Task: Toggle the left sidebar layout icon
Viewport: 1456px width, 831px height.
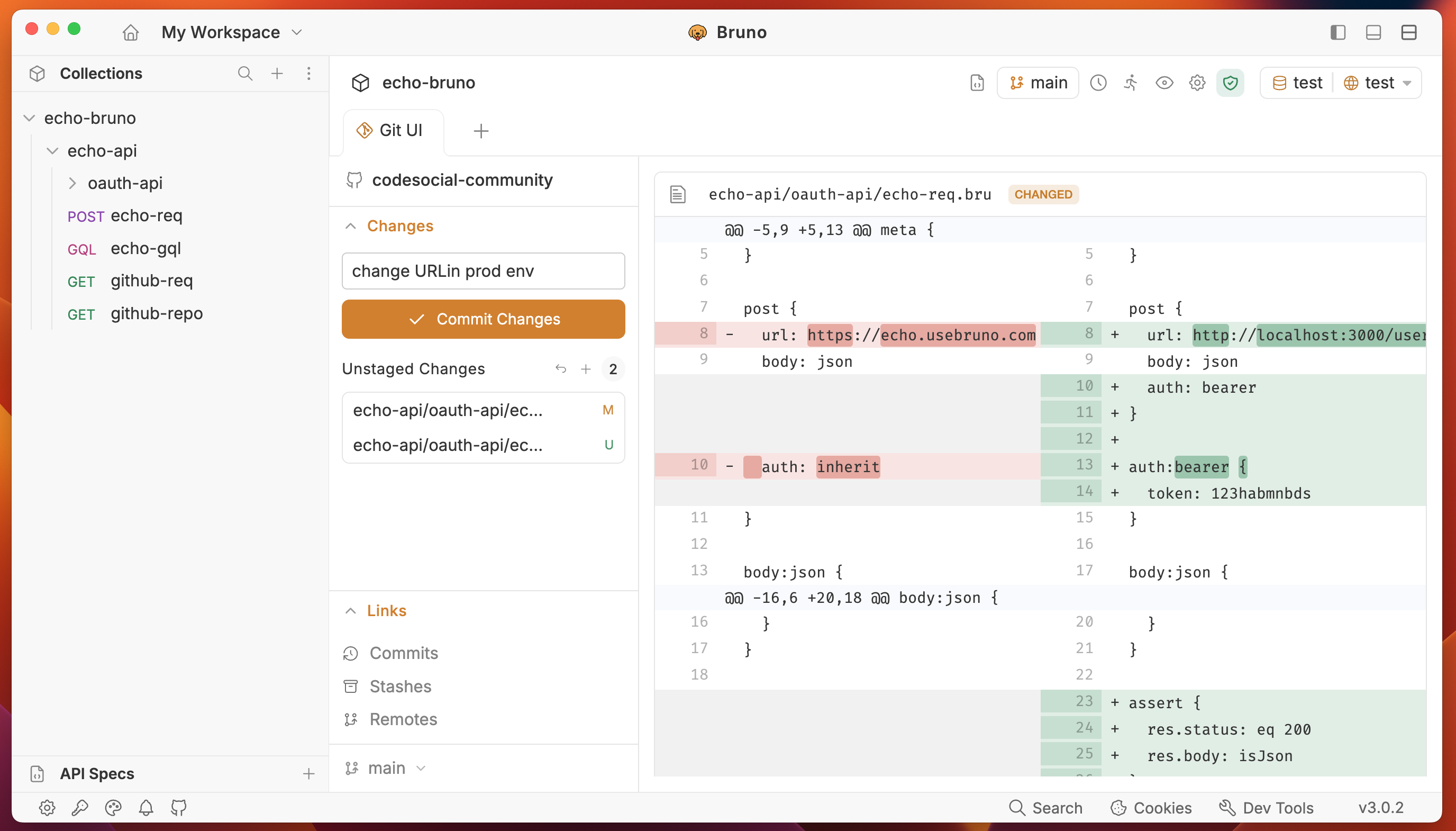Action: (x=1338, y=32)
